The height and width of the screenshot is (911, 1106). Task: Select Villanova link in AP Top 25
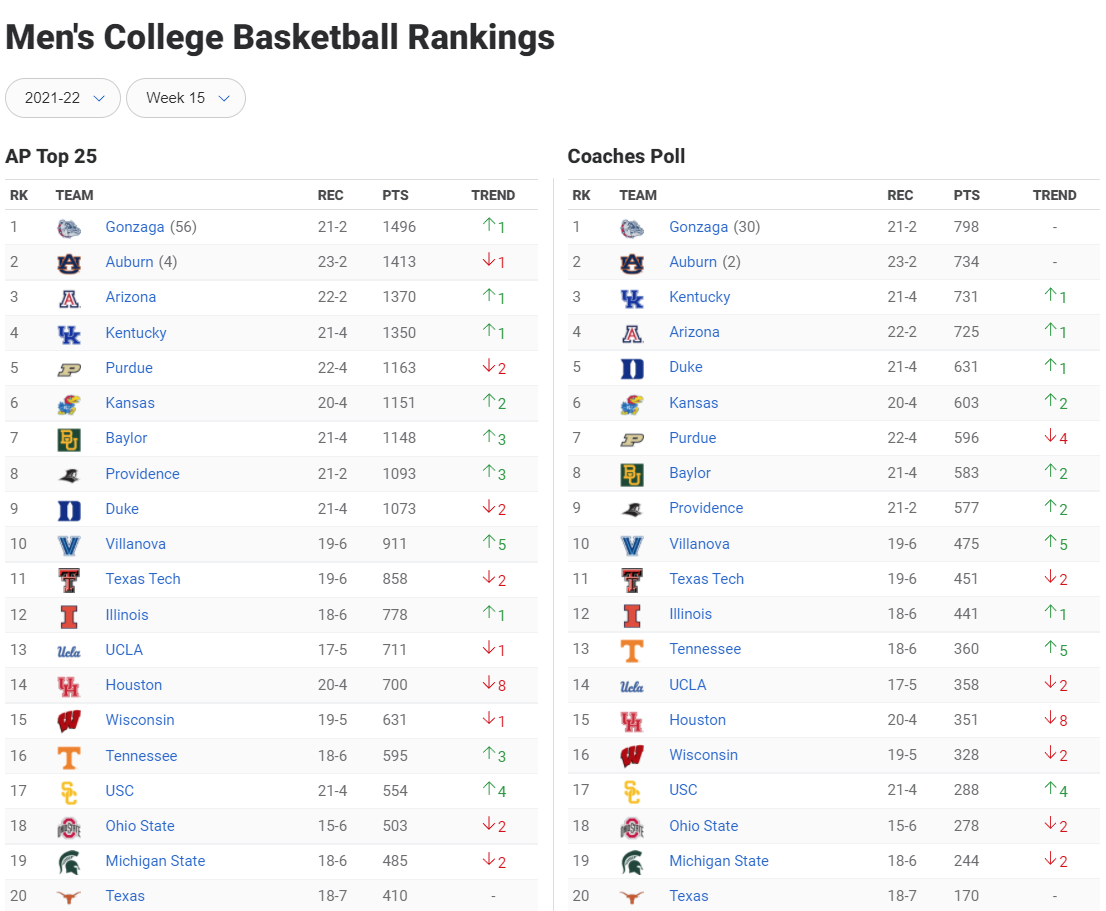point(136,544)
